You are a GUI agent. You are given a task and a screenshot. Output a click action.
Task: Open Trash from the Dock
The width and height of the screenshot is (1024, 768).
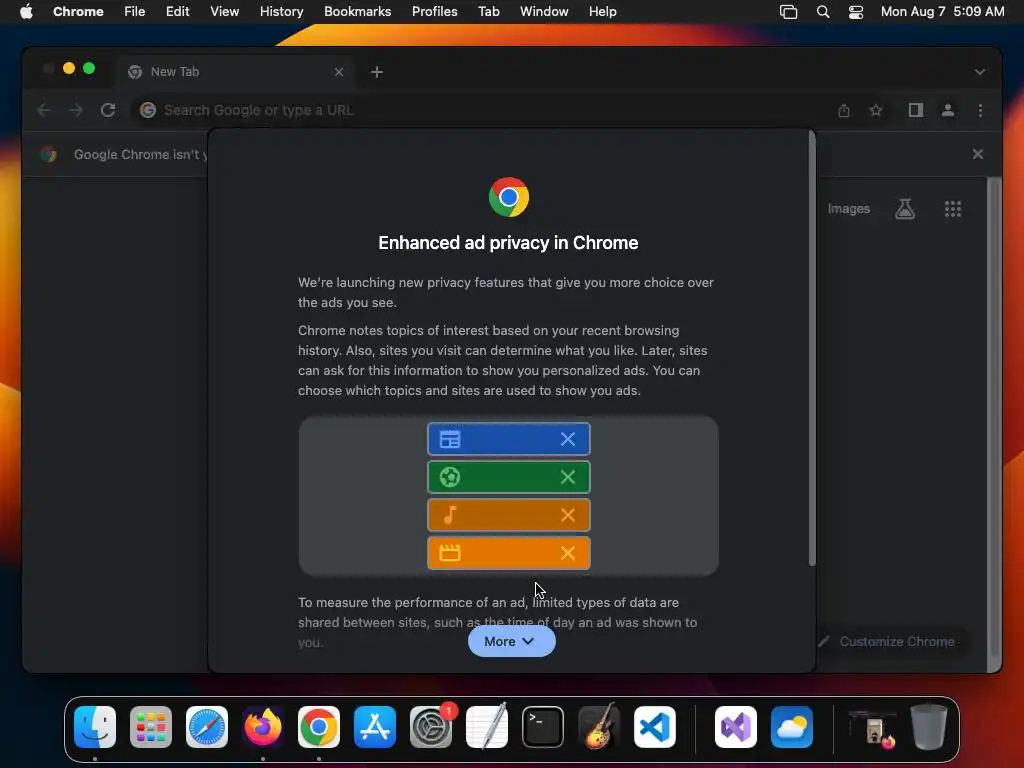pyautogui.click(x=929, y=727)
